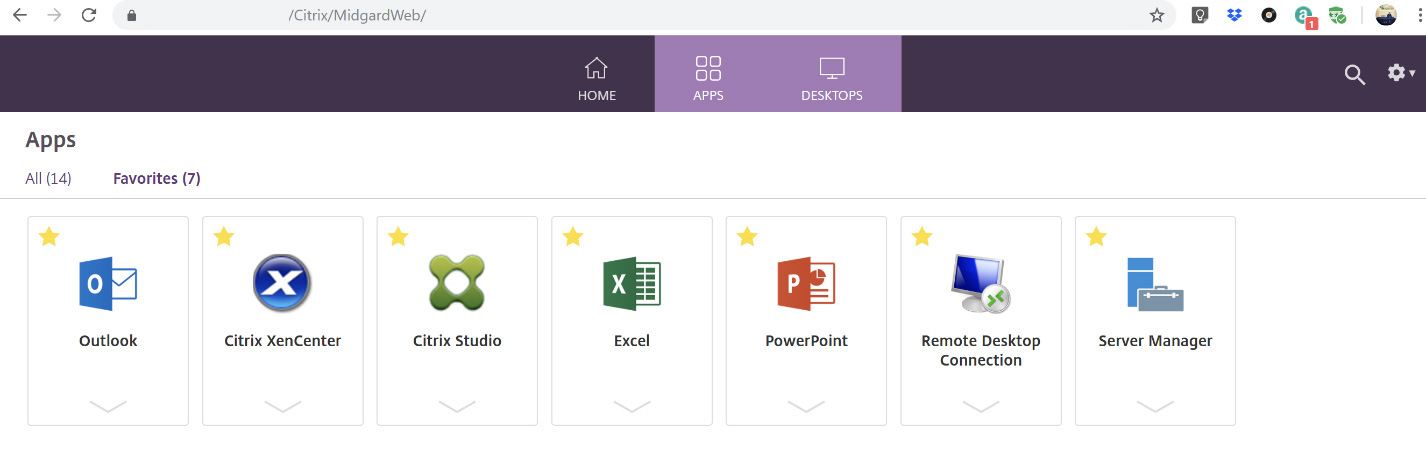The width and height of the screenshot is (1426, 475).
Task: Show Excel details with the chevron
Action: pos(632,406)
